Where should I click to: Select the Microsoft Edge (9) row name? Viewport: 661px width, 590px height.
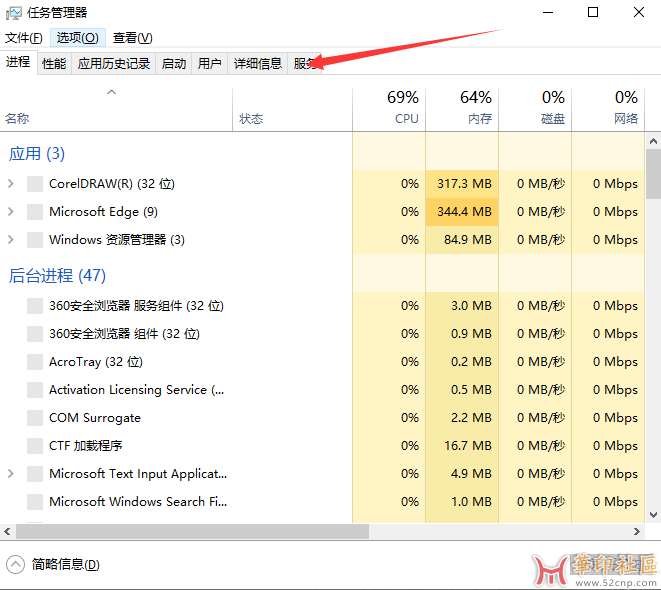(103, 212)
